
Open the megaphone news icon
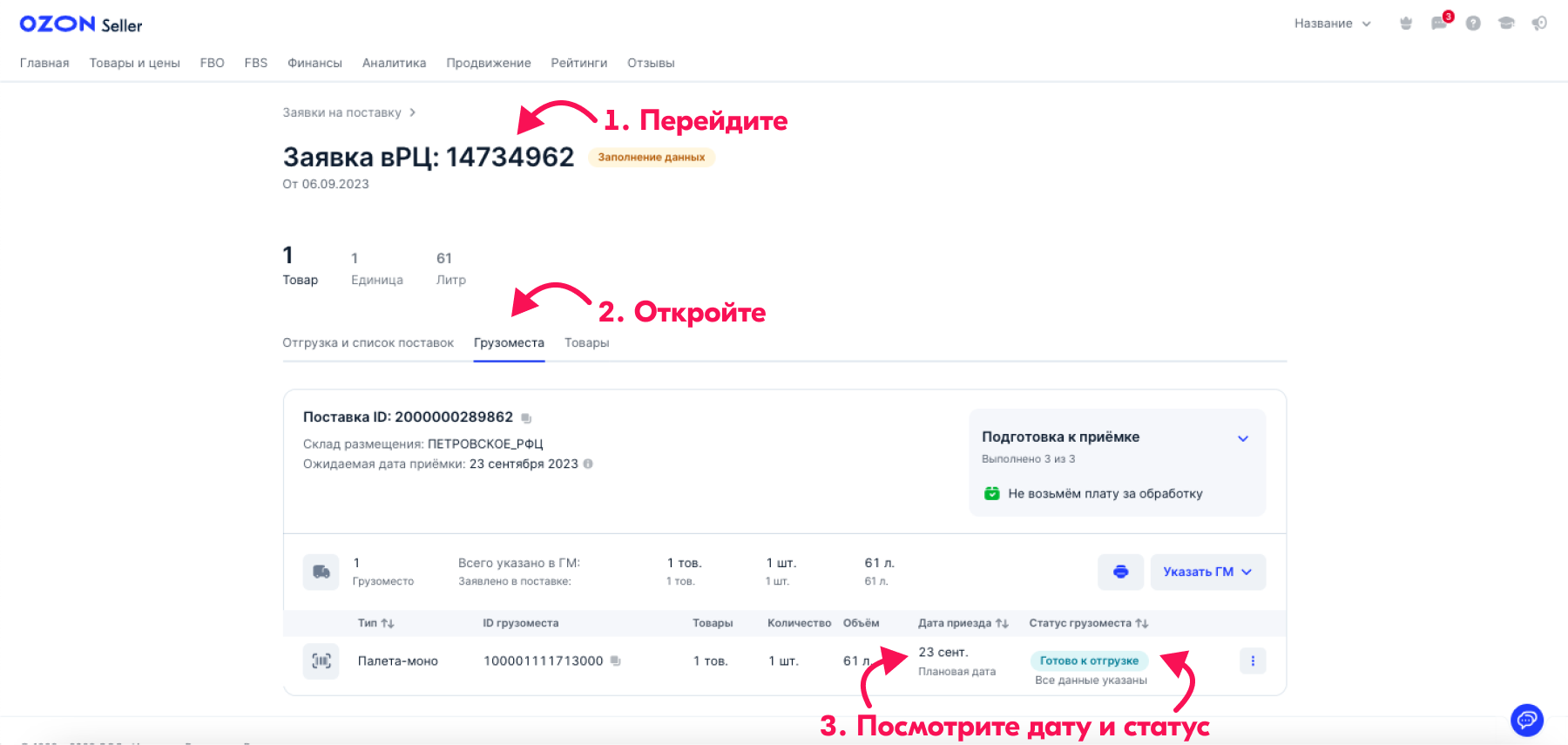coord(1539,24)
